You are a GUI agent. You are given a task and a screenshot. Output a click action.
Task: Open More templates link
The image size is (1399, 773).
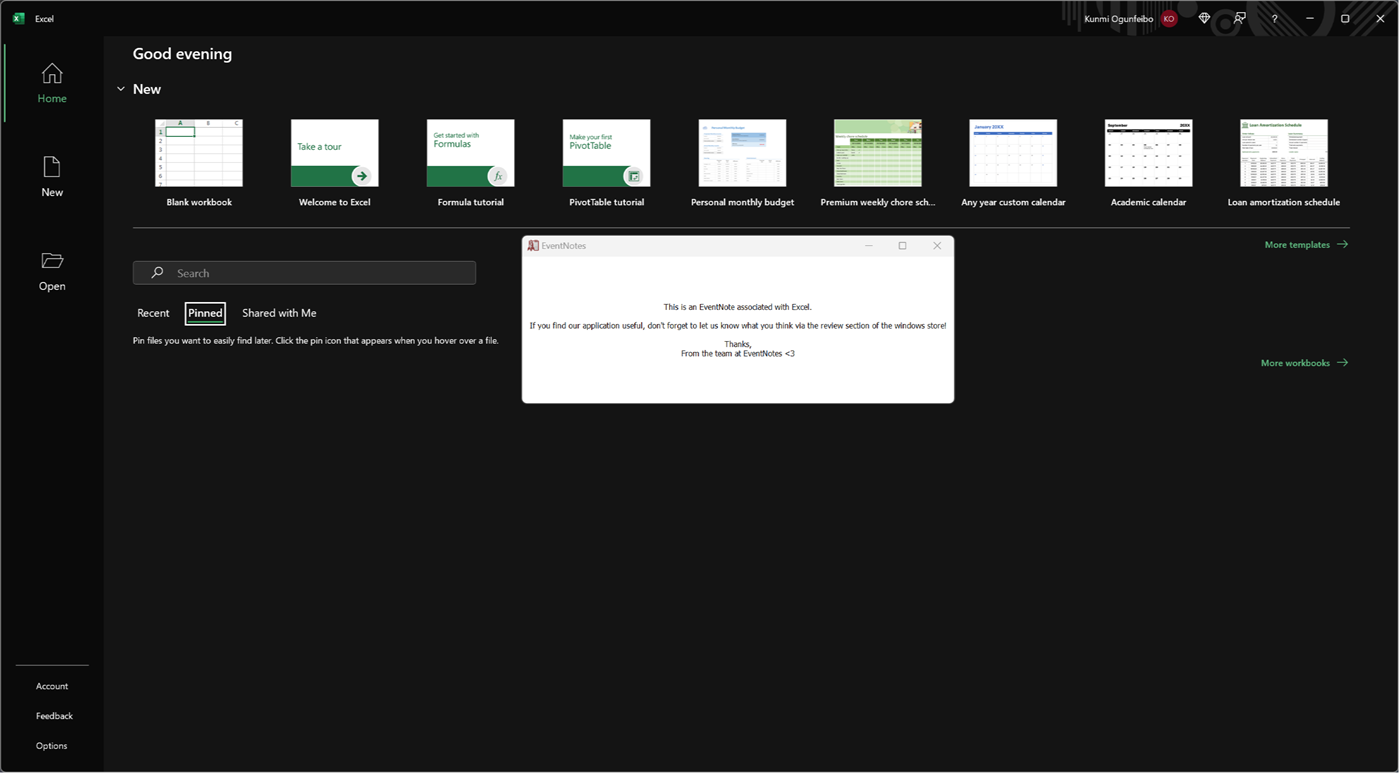point(1298,244)
